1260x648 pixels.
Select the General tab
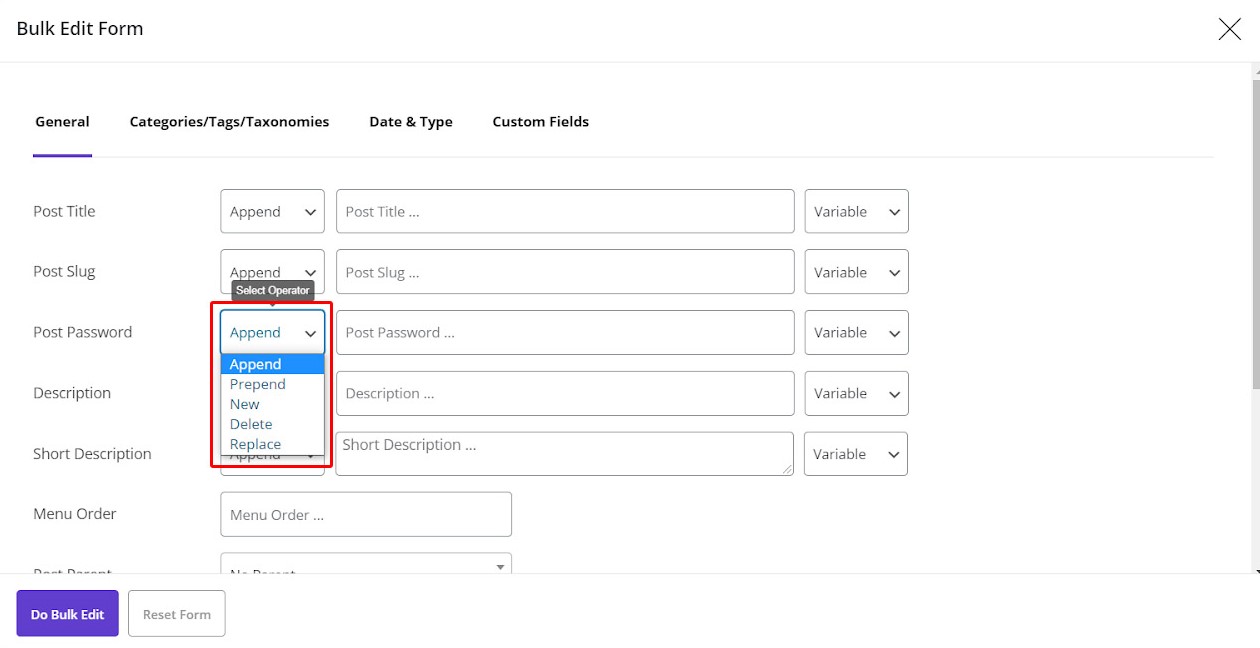(x=62, y=122)
